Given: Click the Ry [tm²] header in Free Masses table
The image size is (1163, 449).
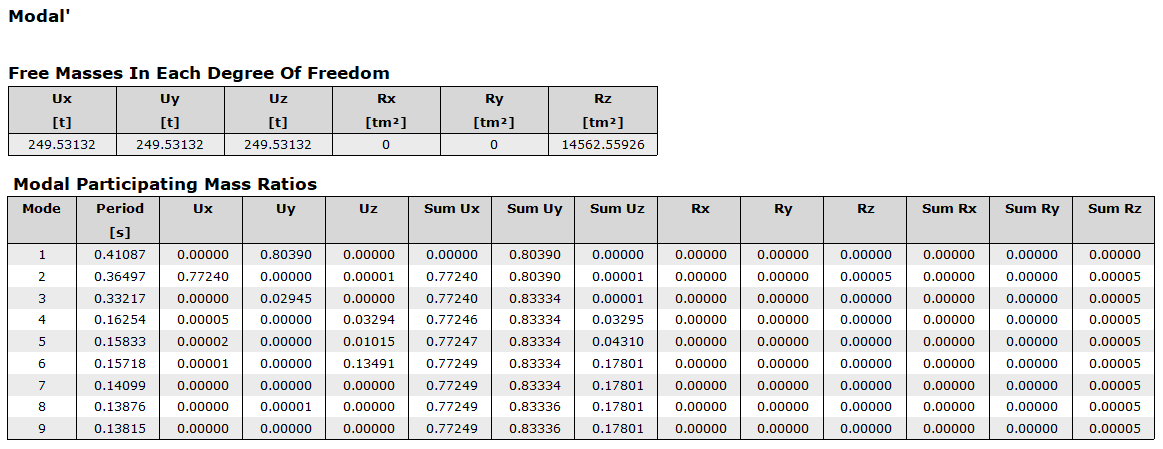Looking at the screenshot, I should pyautogui.click(x=494, y=110).
